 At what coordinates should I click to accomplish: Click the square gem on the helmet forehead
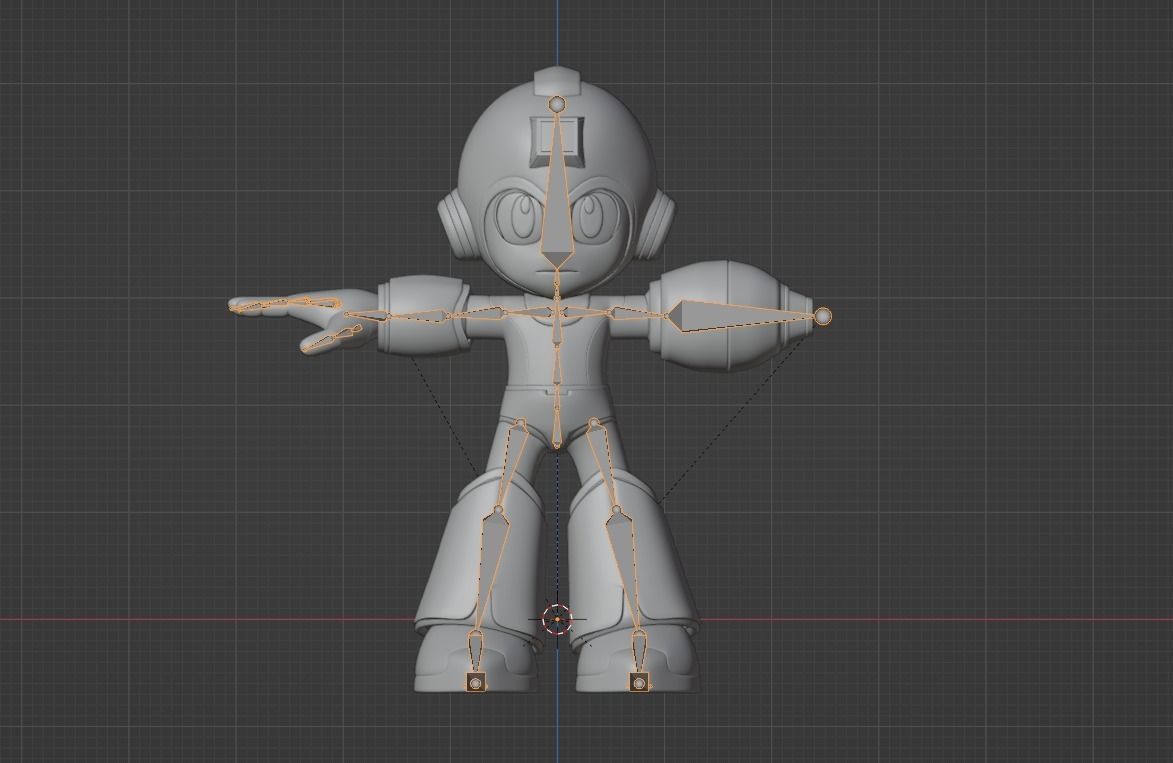555,141
